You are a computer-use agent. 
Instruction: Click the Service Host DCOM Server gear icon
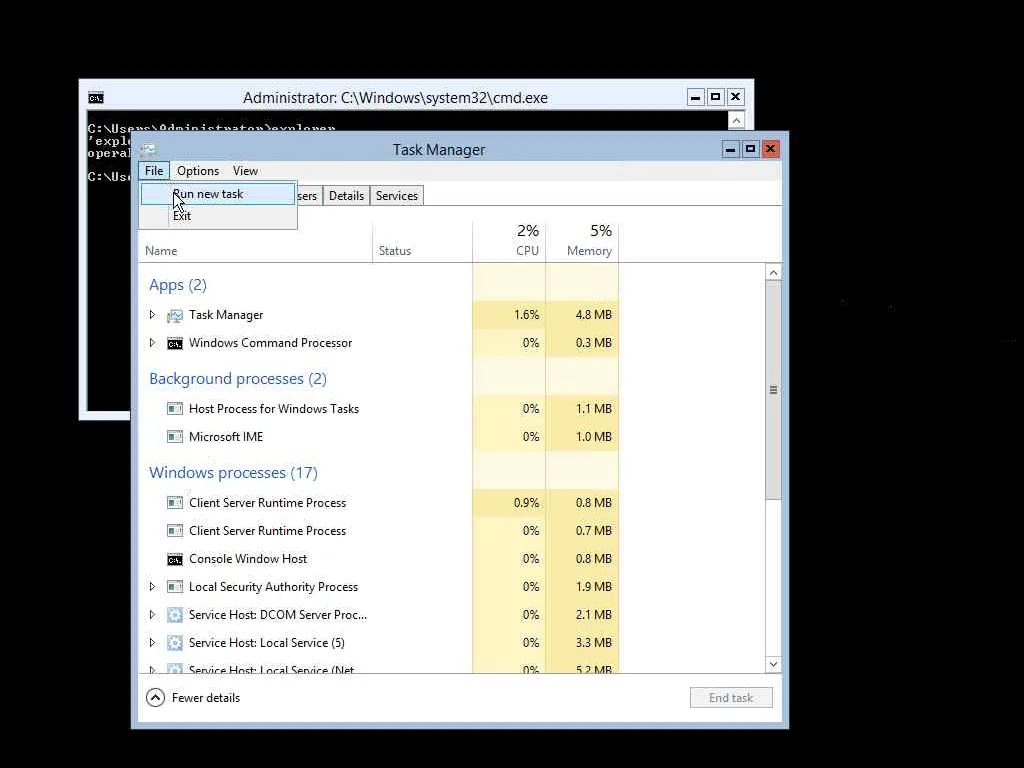(174, 615)
